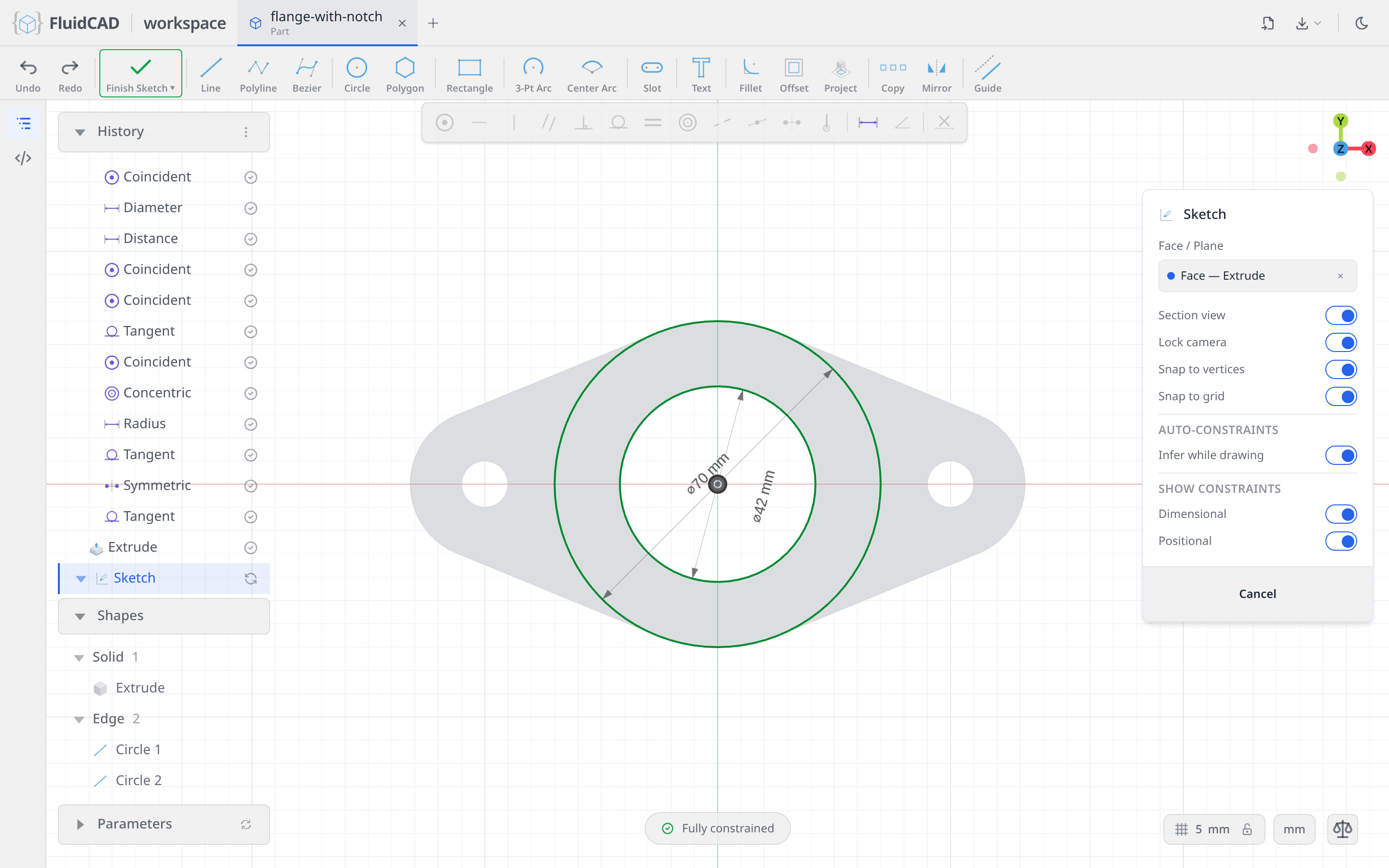The width and height of the screenshot is (1389, 868).
Task: Turn off Dimensional constraints display
Action: (x=1341, y=514)
